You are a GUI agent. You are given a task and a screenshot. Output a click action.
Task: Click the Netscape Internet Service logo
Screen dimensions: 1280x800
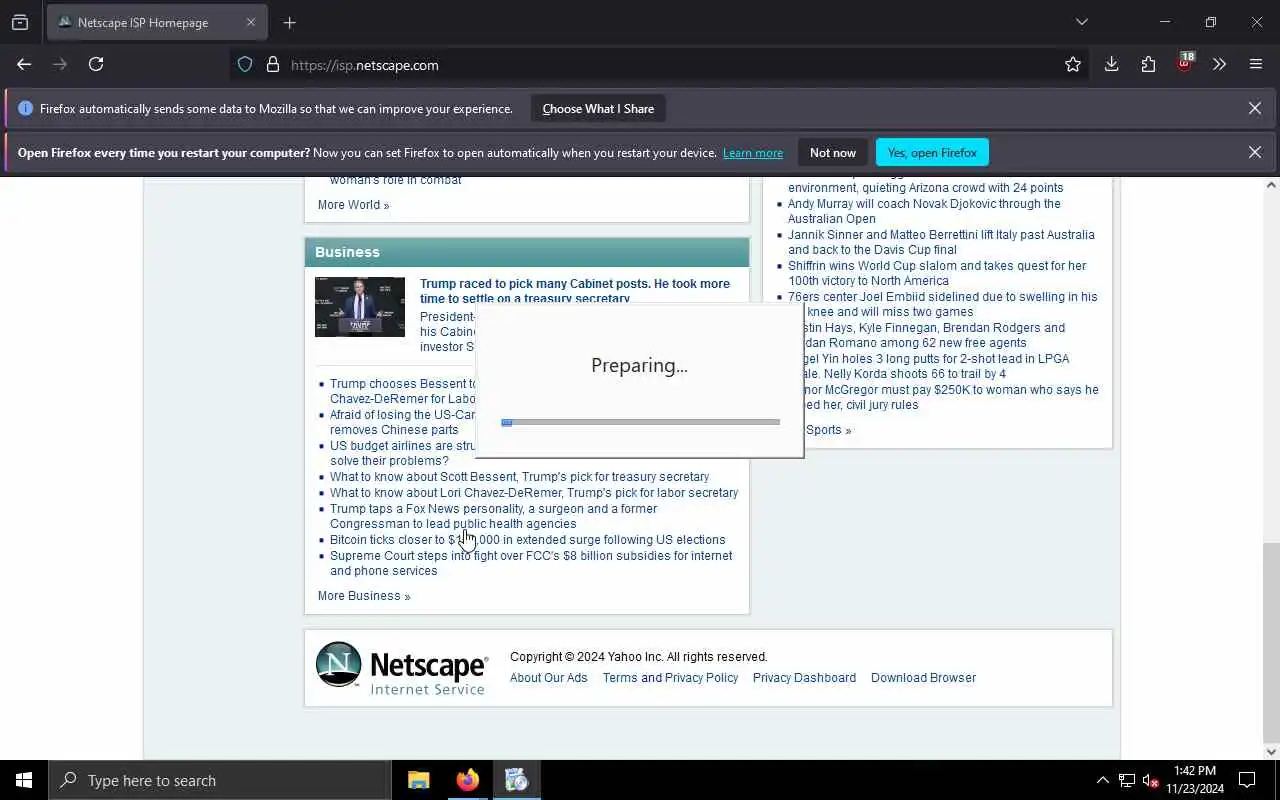(x=402, y=668)
